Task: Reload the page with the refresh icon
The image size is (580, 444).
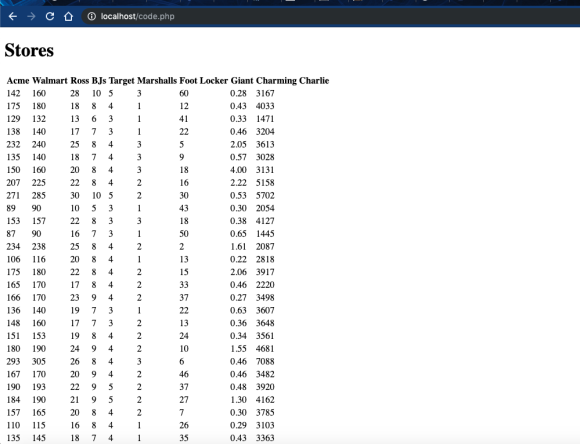Action: click(x=50, y=16)
